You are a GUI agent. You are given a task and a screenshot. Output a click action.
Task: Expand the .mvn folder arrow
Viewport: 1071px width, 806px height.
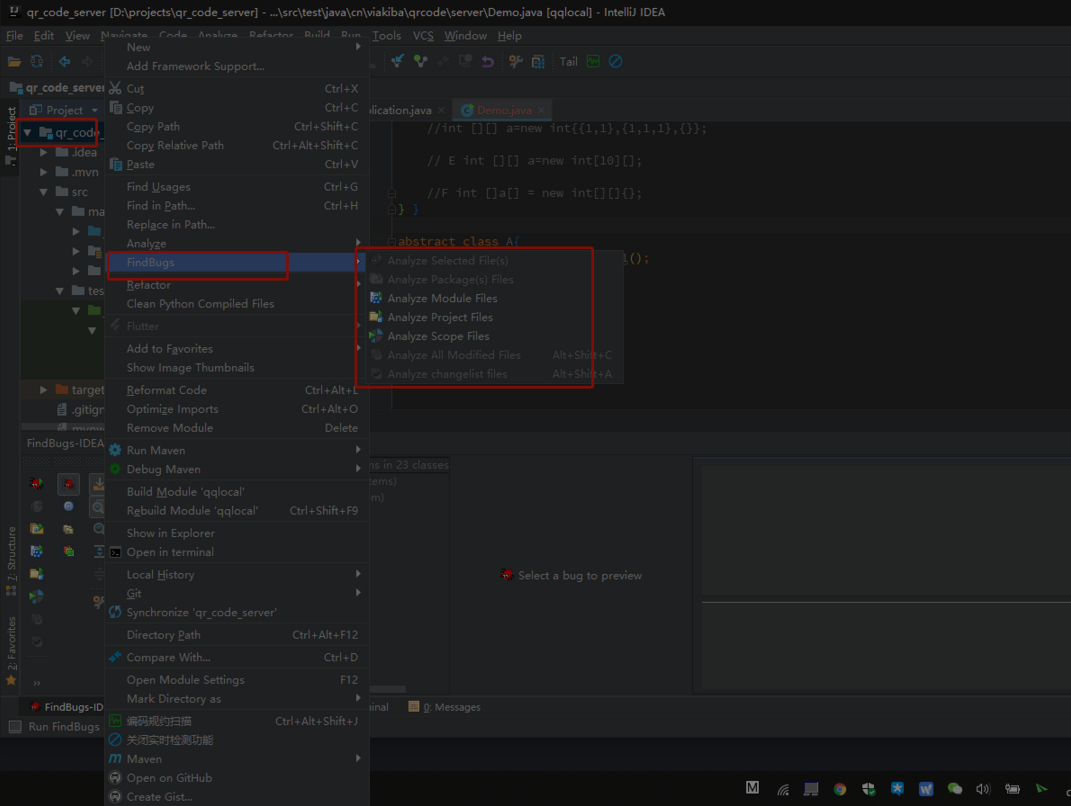[x=44, y=172]
